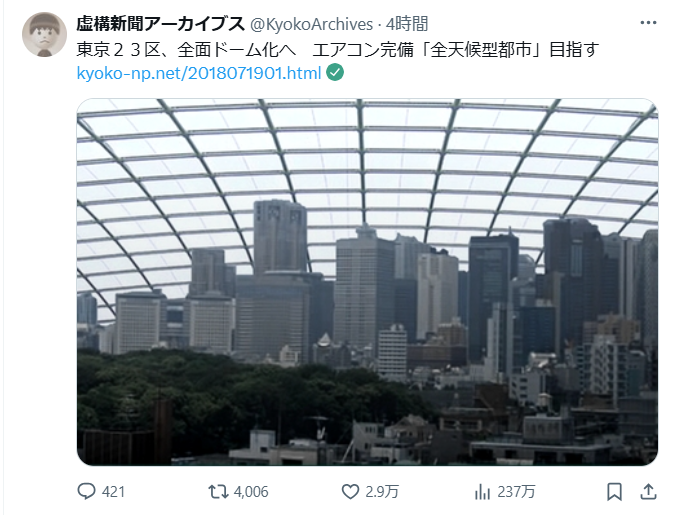This screenshot has width=675, height=515.
Task: Open kyoko-np.net article link
Action: (199, 73)
